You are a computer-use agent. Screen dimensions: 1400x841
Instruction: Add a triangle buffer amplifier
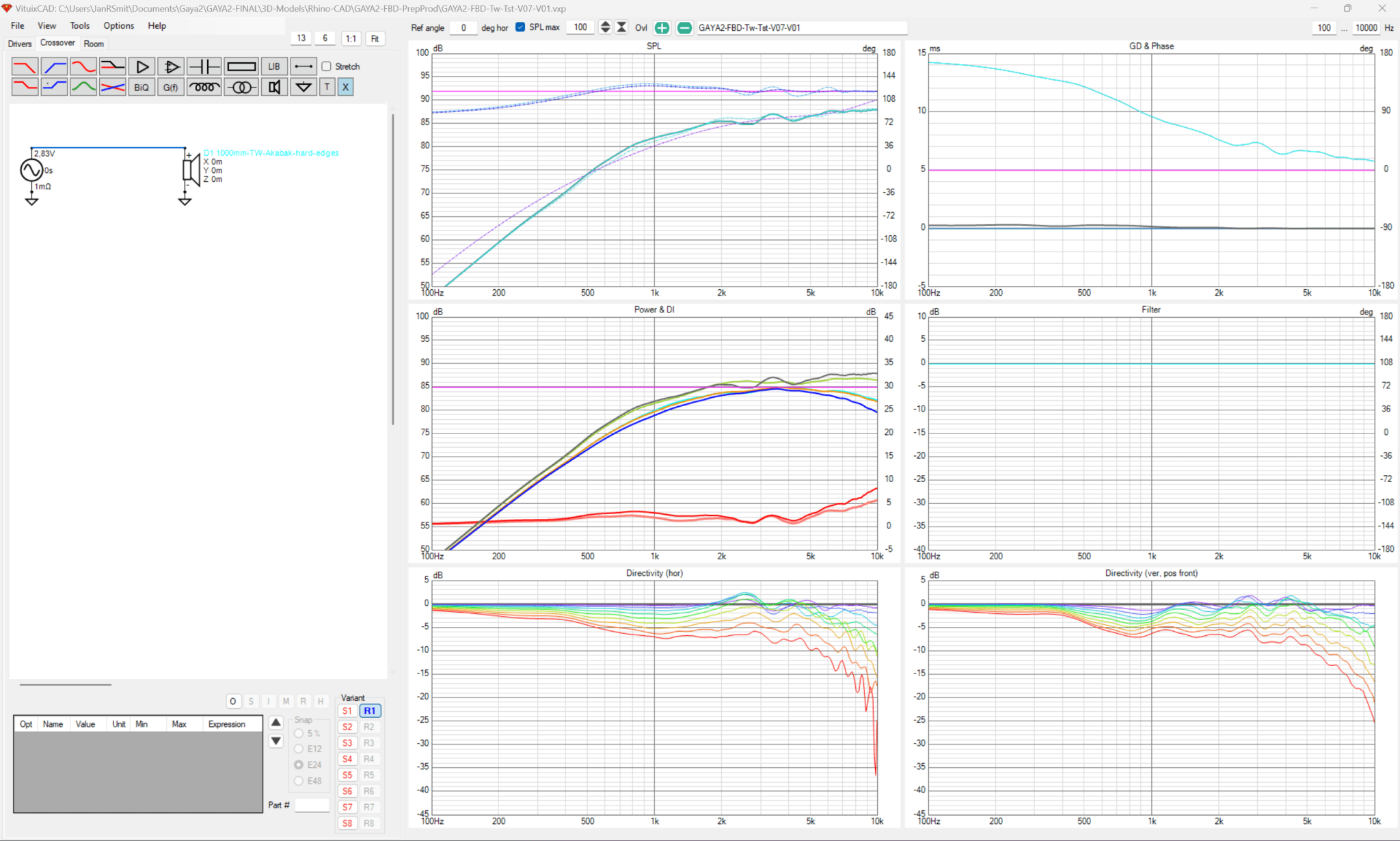pos(142,66)
